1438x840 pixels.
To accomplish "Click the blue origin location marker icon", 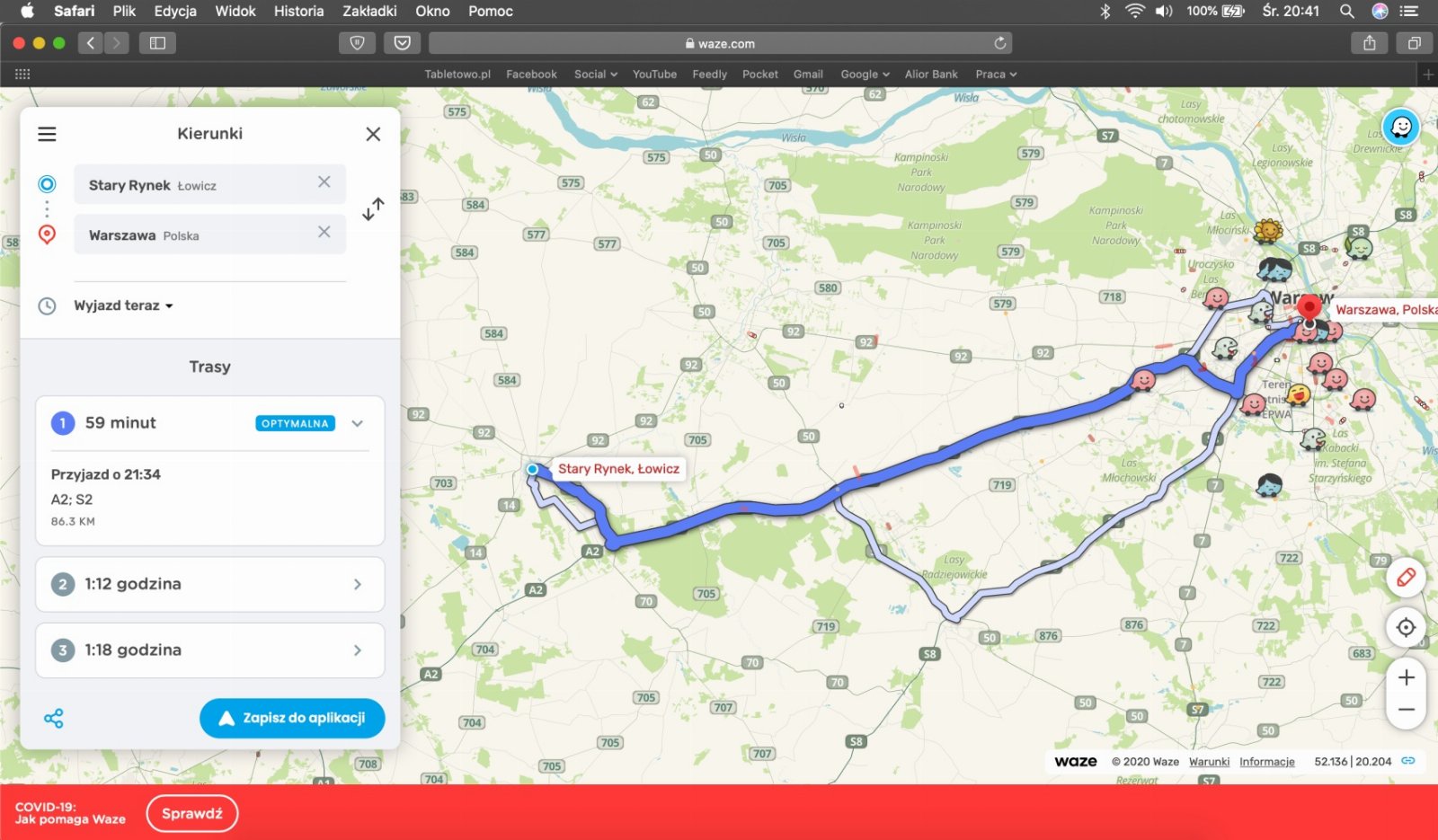I will [47, 184].
